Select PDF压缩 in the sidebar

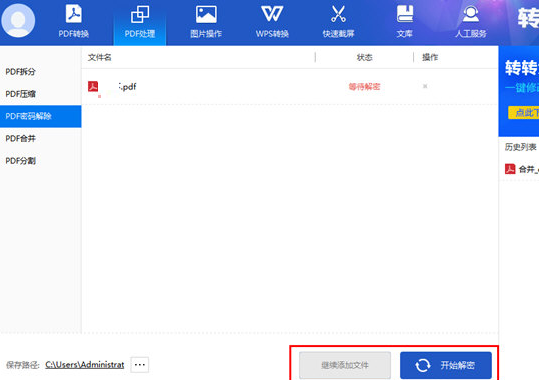pos(41,94)
